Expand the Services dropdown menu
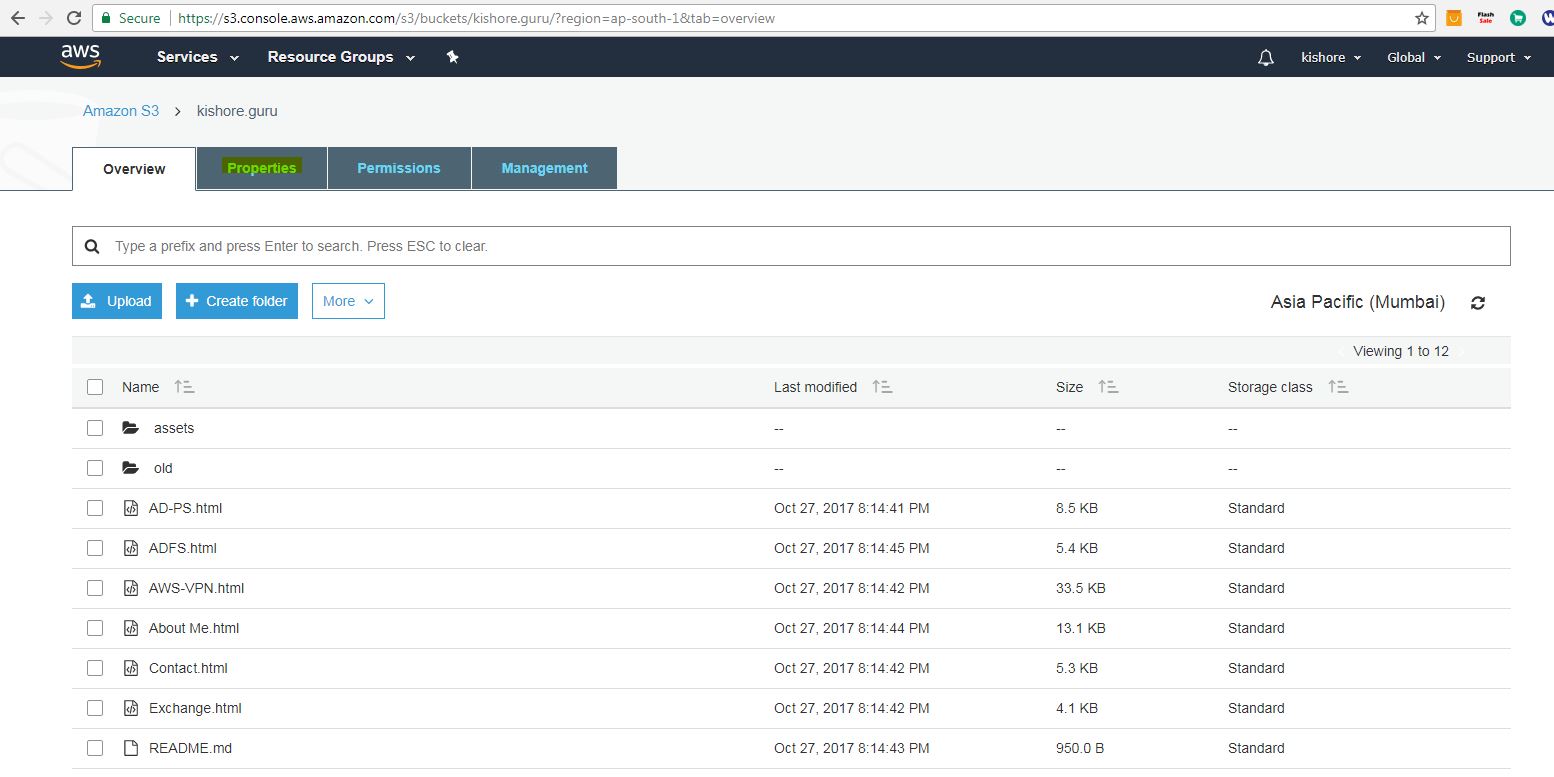The height and width of the screenshot is (777, 1554). (x=198, y=57)
